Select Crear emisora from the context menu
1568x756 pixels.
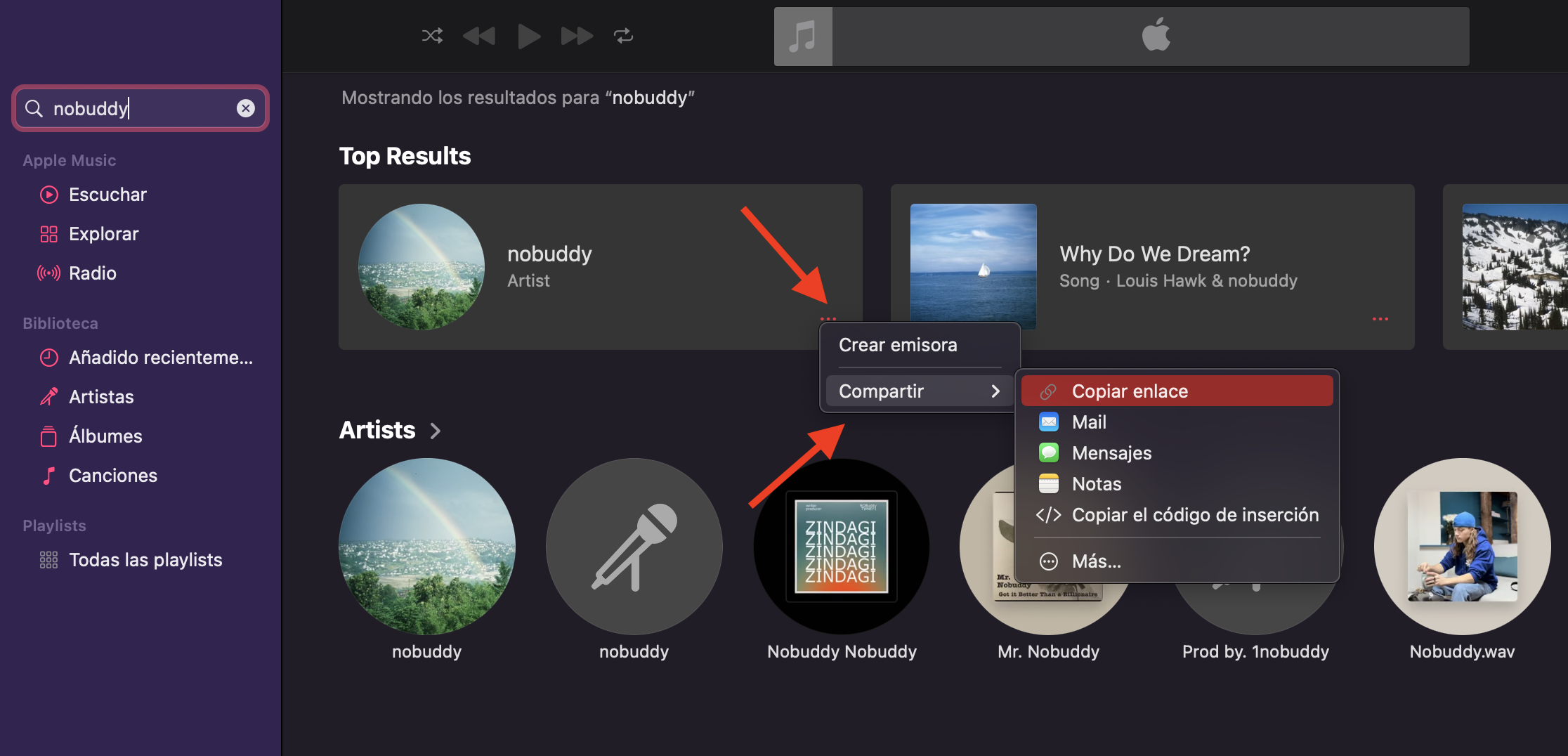(x=920, y=345)
